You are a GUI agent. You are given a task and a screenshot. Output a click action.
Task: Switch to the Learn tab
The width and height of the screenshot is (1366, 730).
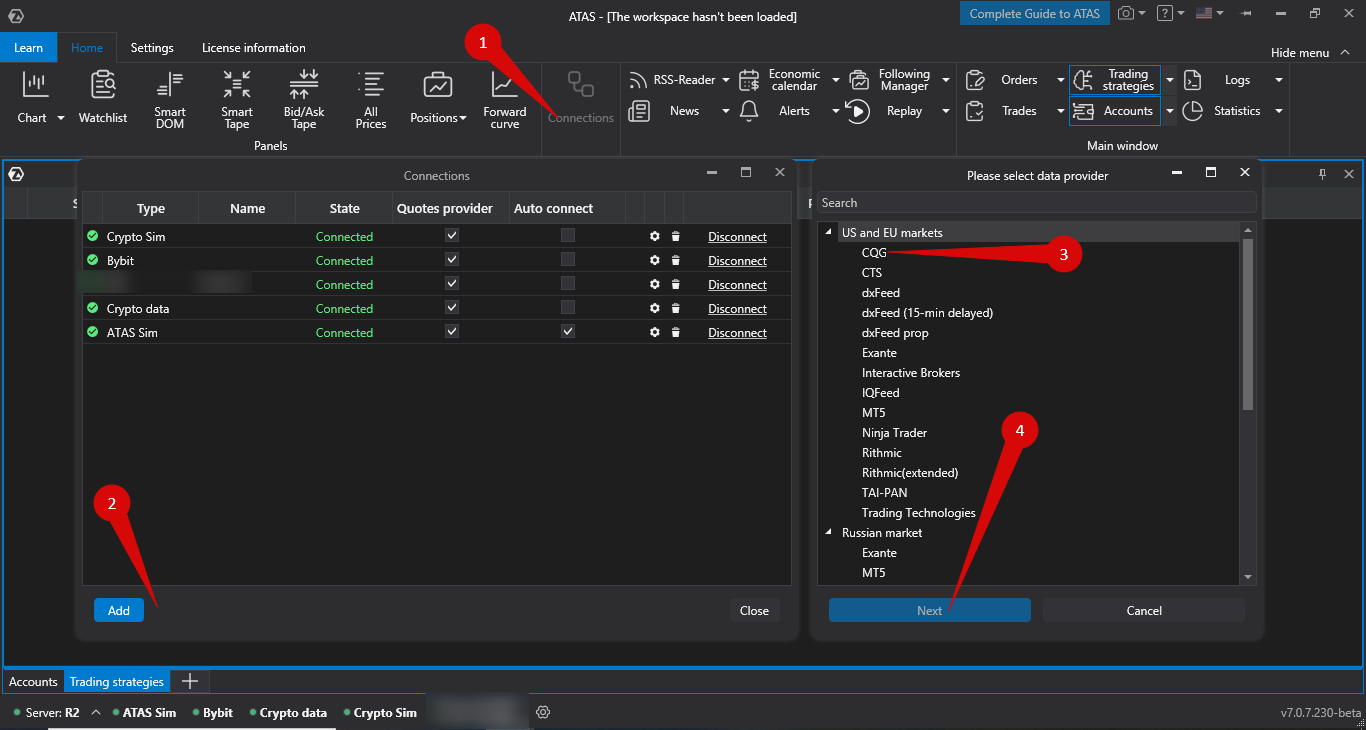click(x=29, y=48)
